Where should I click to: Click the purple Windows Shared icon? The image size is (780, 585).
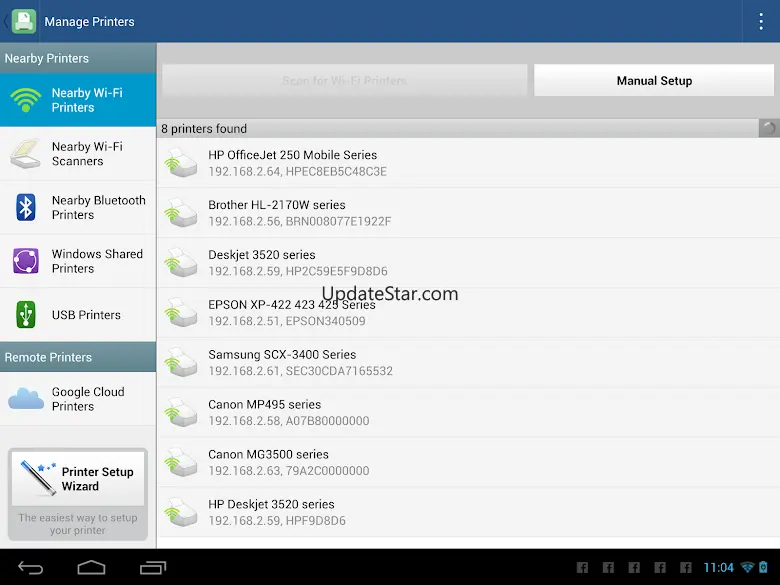25,261
